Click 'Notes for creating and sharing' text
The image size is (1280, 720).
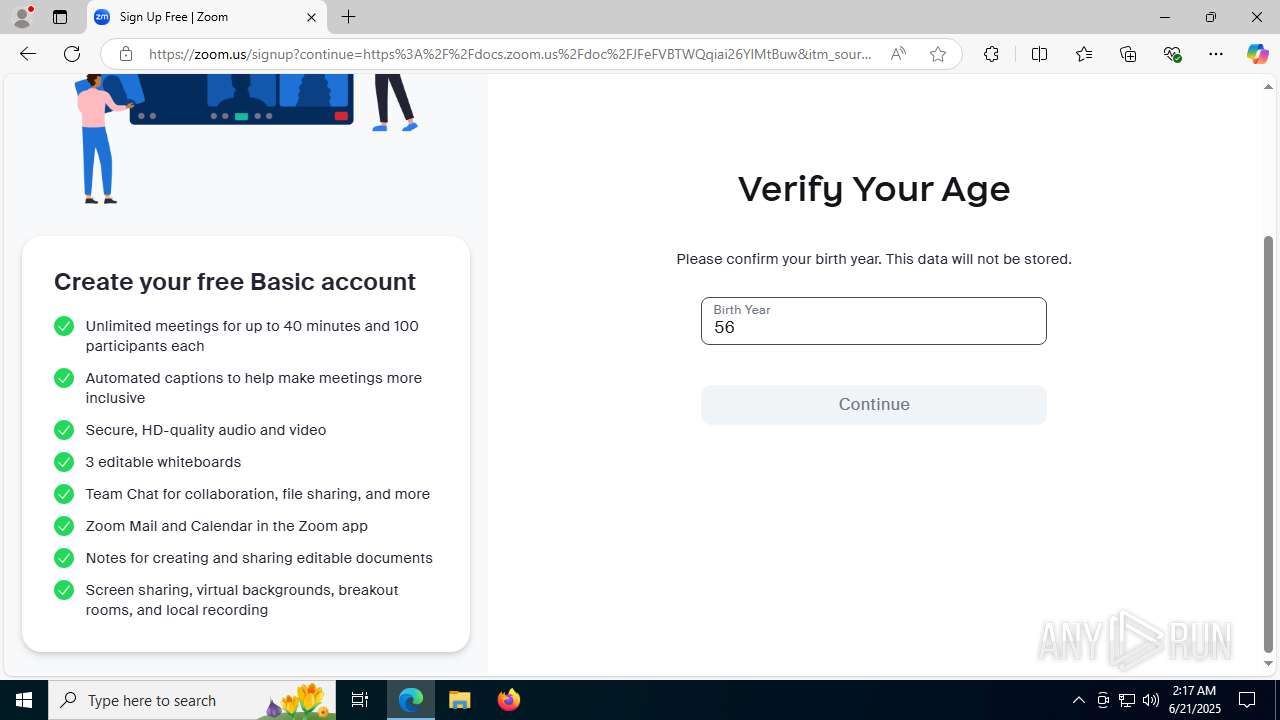pyautogui.click(x=259, y=558)
